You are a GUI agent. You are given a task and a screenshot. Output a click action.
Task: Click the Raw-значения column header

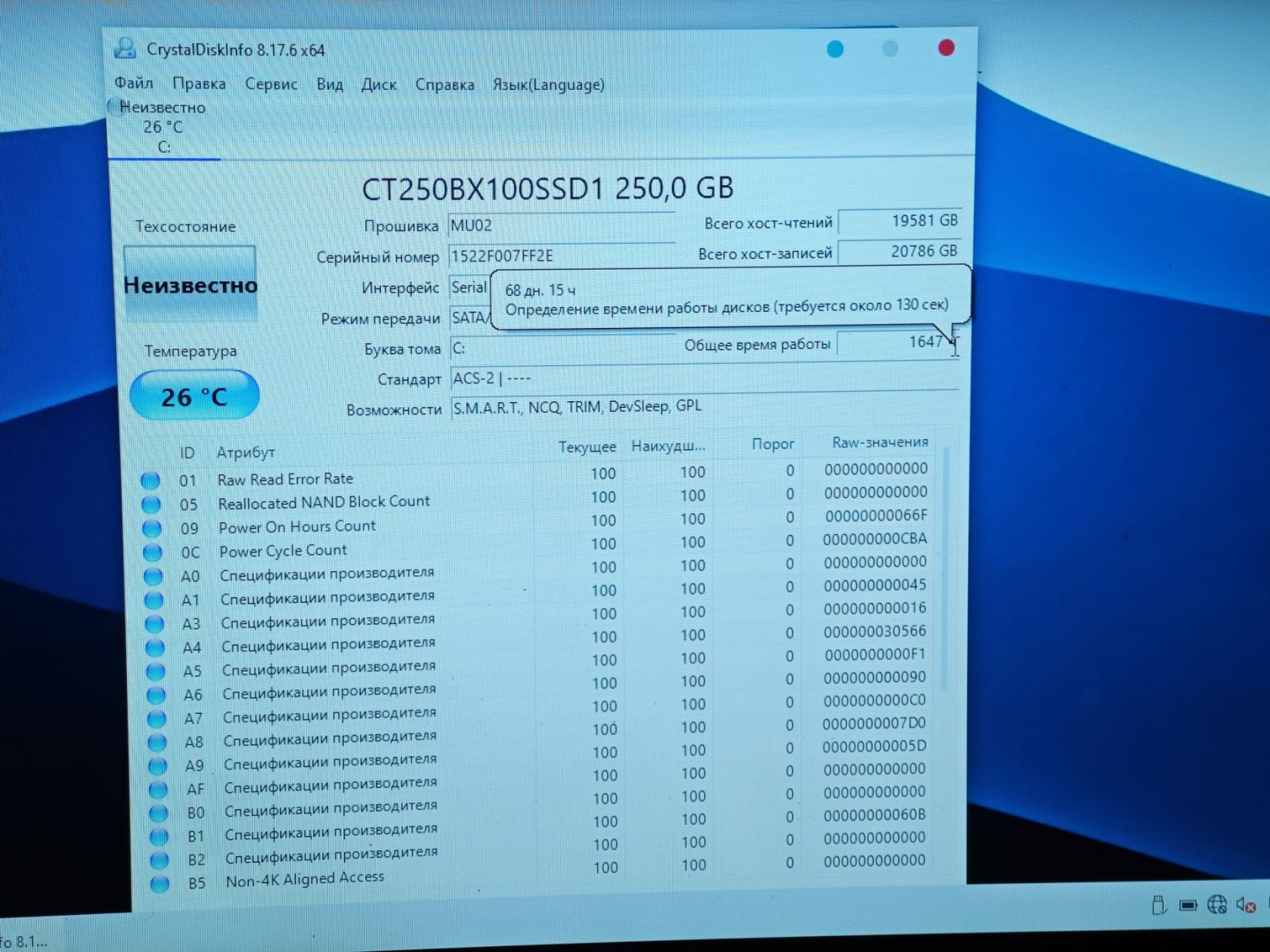point(880,442)
